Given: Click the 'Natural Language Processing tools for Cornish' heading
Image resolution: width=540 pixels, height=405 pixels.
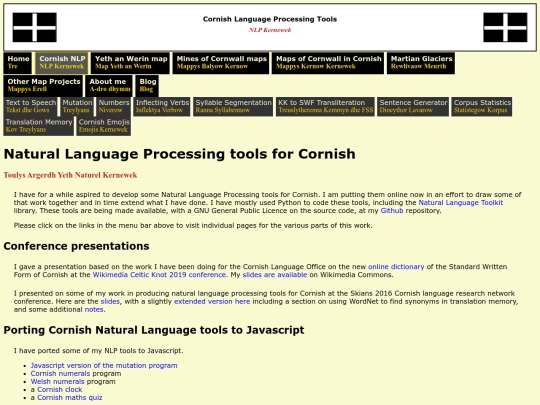Looking at the screenshot, I should tap(179, 154).
